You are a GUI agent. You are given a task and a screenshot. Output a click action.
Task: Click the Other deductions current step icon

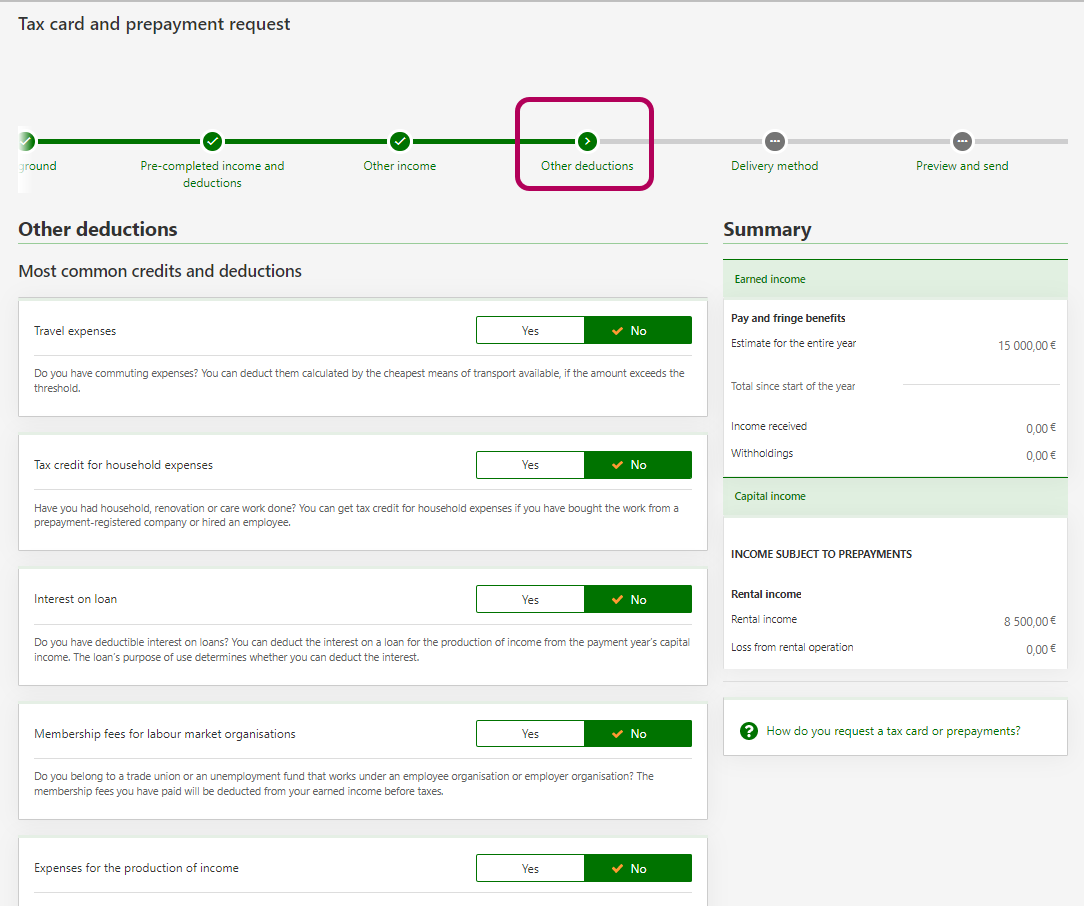pyautogui.click(x=587, y=141)
